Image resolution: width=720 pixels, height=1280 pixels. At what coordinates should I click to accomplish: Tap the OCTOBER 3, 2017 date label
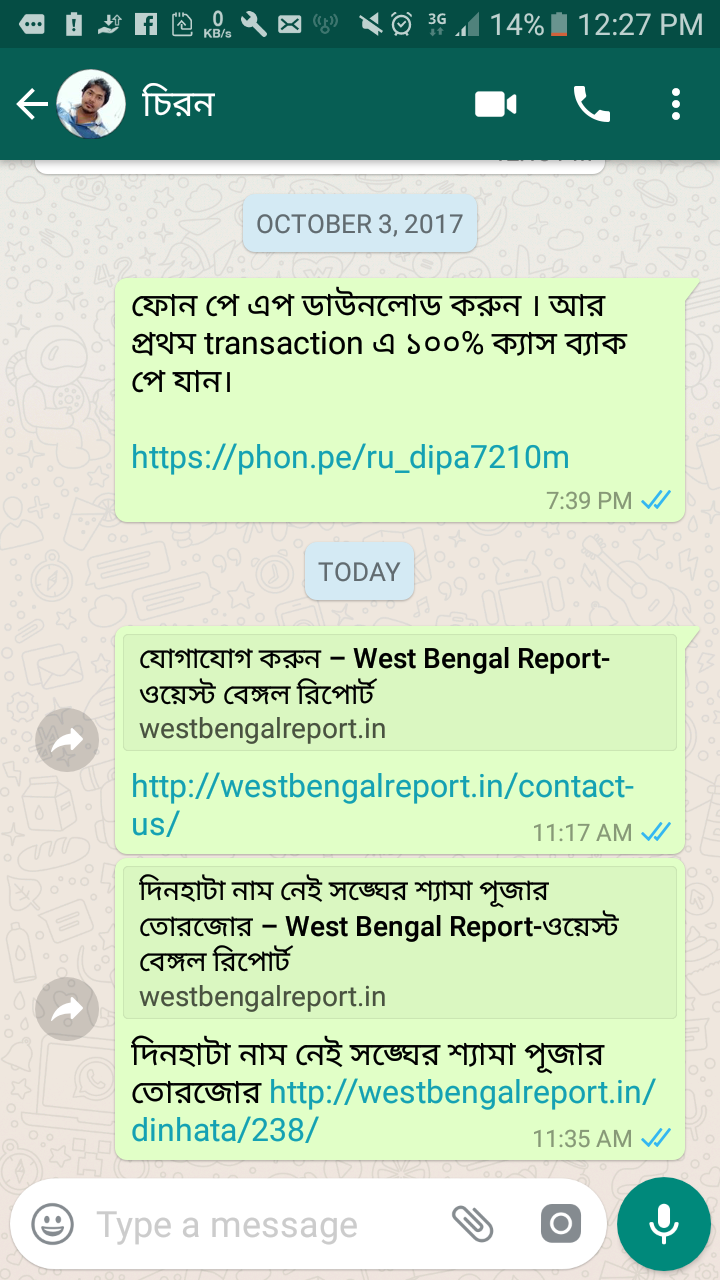coord(360,224)
